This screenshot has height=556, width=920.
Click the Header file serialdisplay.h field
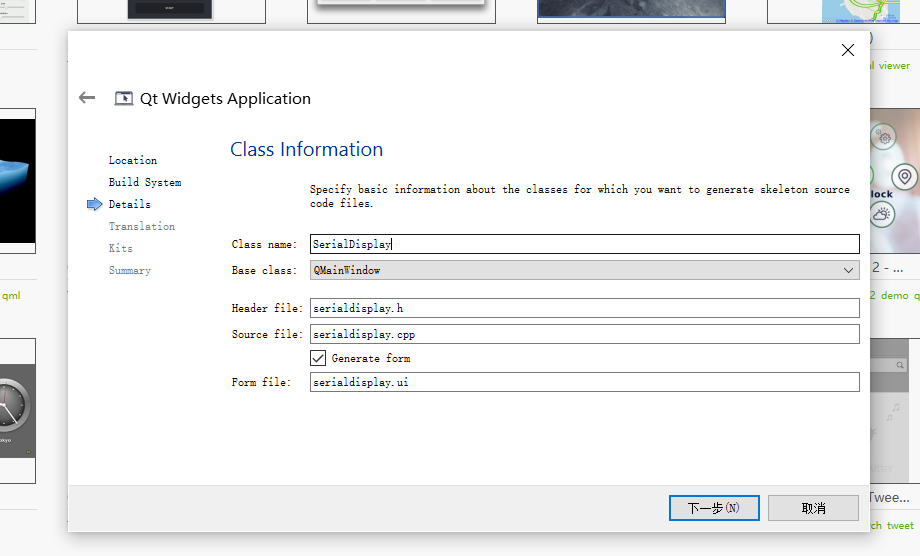click(x=584, y=308)
